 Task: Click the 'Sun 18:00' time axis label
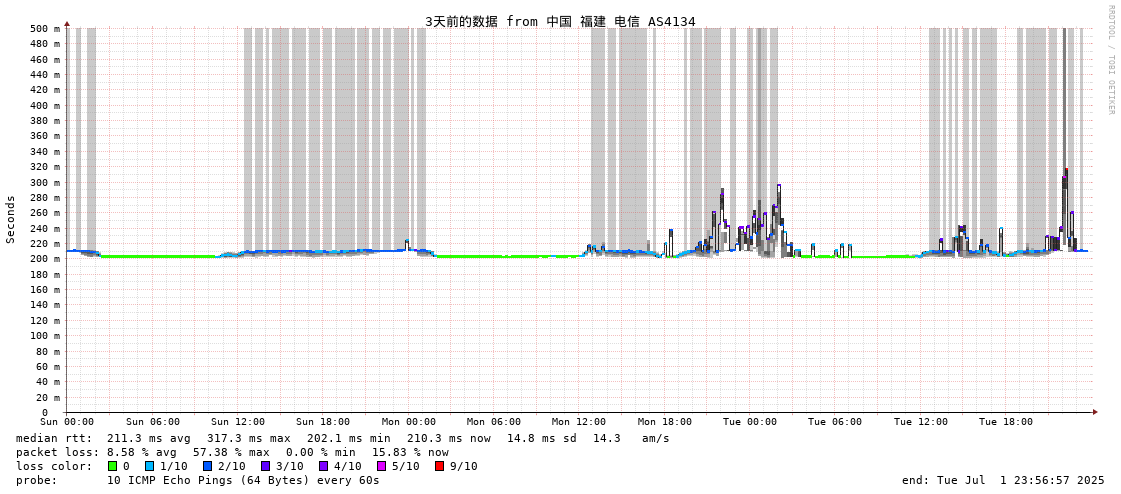pos(323,422)
